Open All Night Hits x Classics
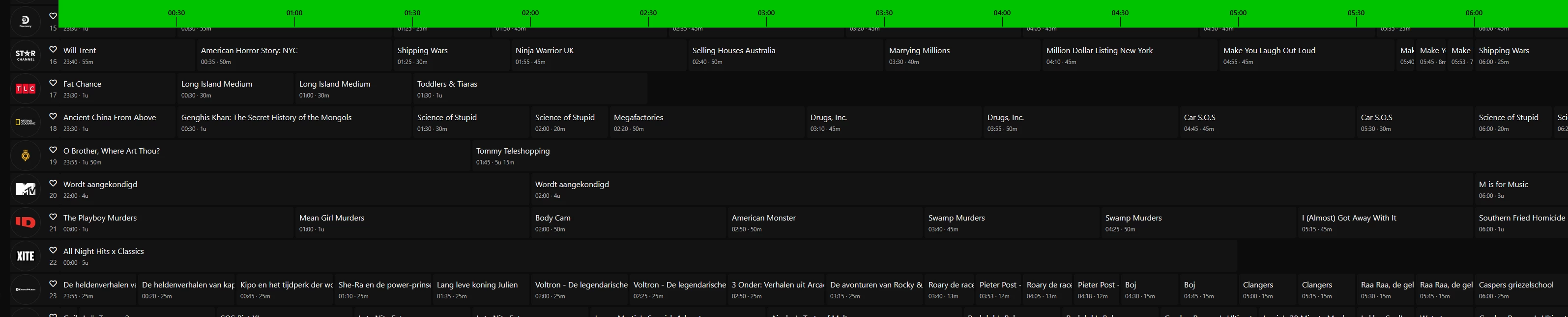The width and height of the screenshot is (1568, 317). (648, 256)
